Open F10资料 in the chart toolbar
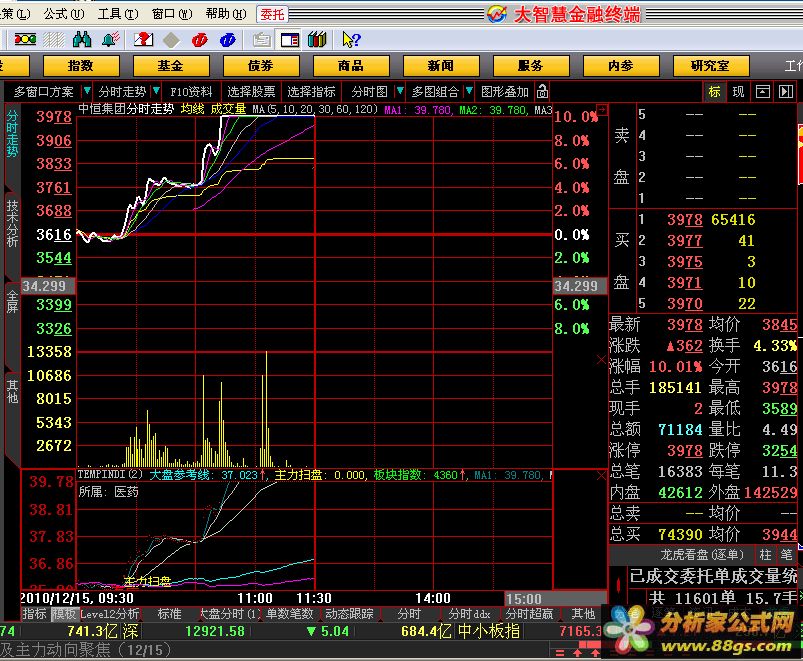 point(191,92)
